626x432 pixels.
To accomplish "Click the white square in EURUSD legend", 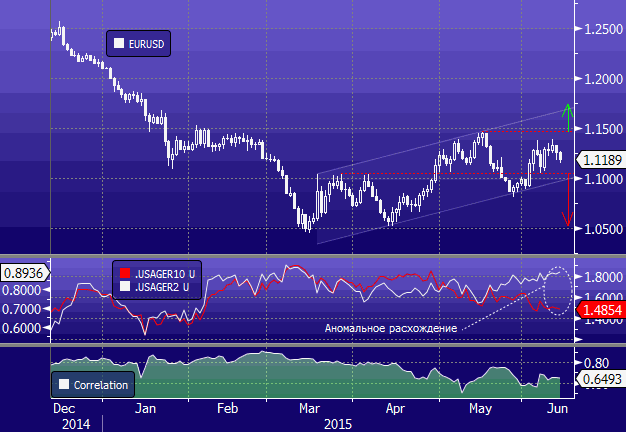I will tap(120, 44).
